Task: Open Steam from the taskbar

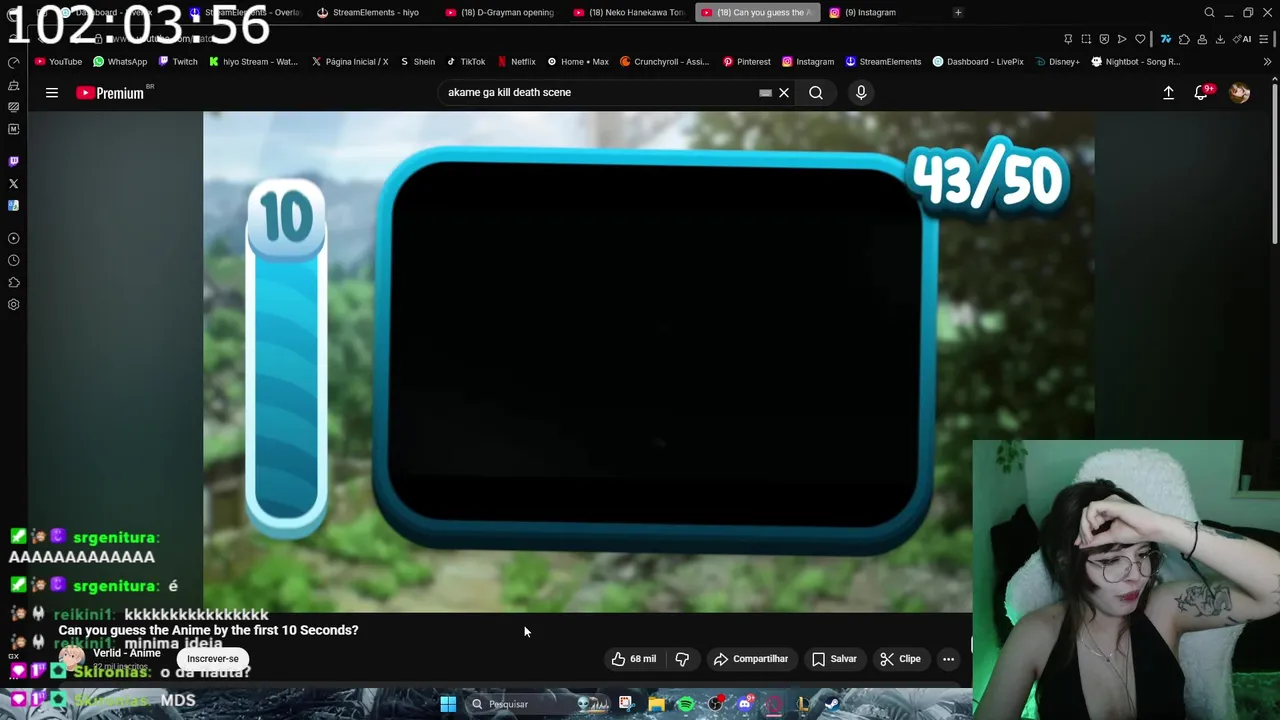Action: click(x=832, y=704)
